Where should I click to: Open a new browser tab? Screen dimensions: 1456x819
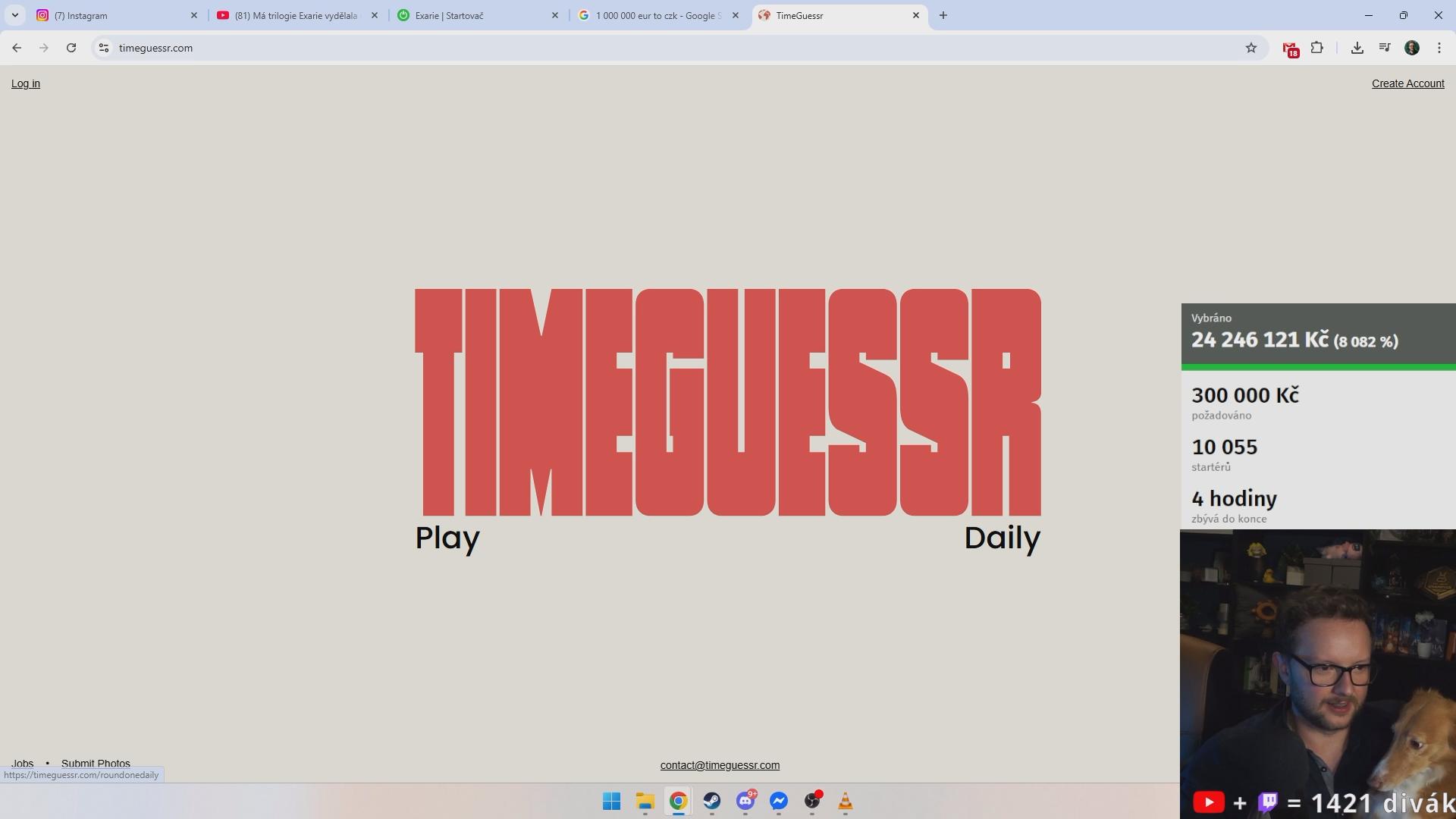(x=943, y=15)
